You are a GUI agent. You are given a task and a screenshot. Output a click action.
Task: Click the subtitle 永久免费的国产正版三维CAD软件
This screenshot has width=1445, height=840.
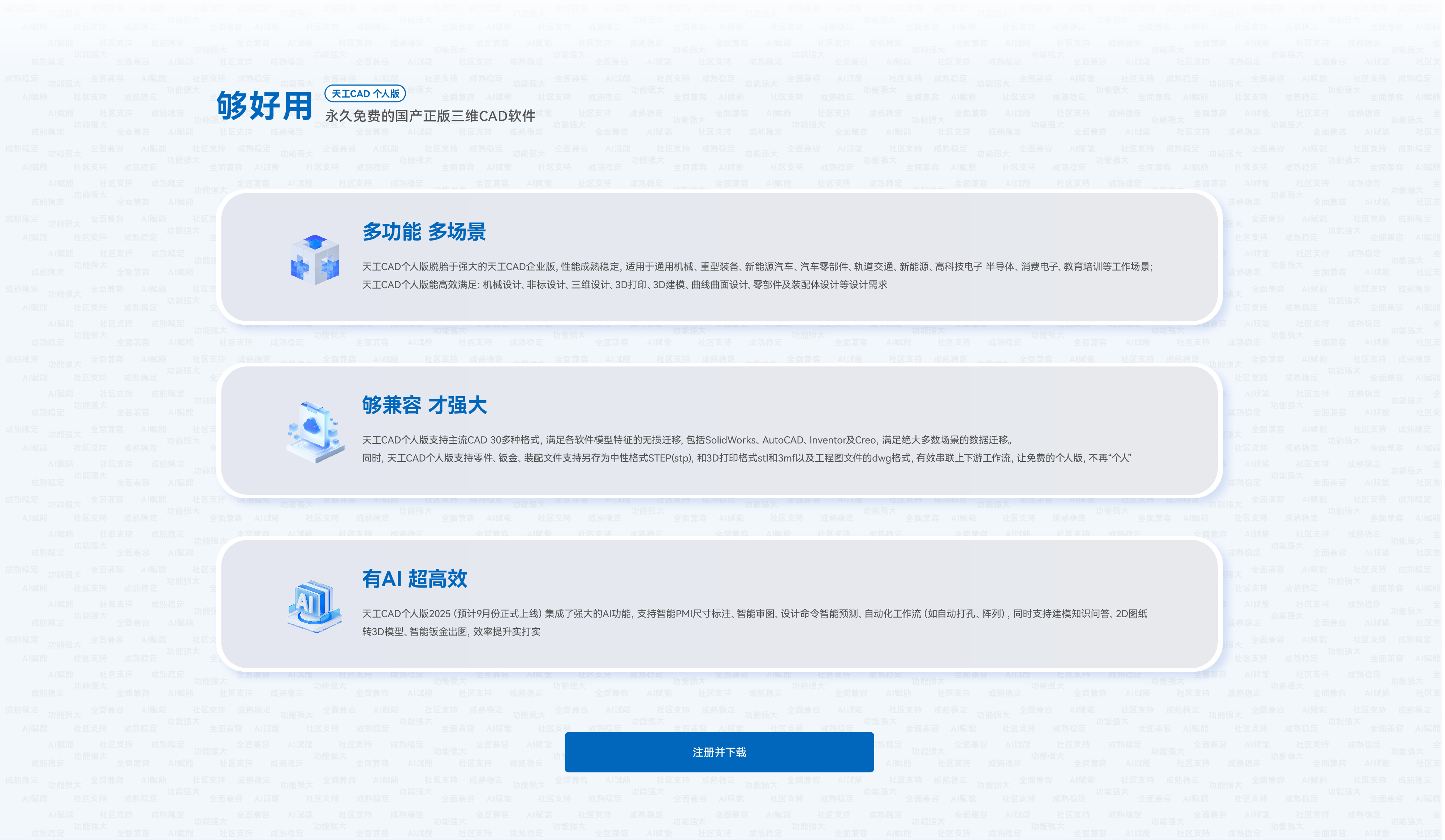click(x=430, y=116)
